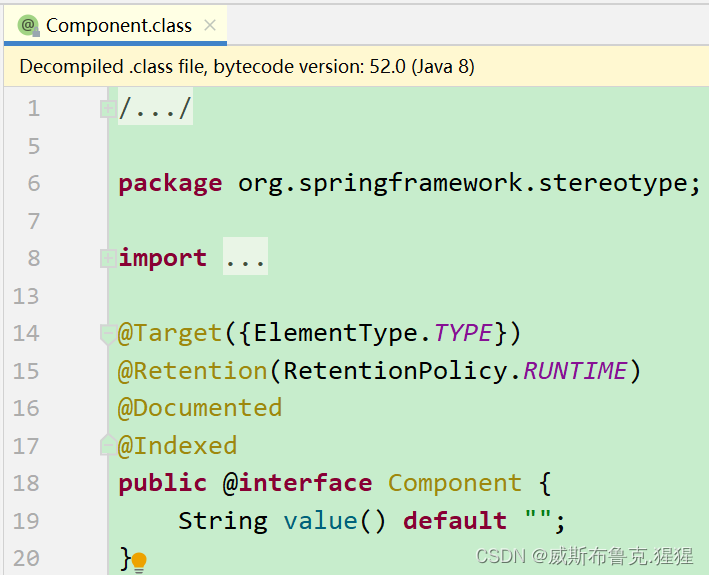Click the RUNTIME enum constant
709x575 pixels.
pos(575,371)
